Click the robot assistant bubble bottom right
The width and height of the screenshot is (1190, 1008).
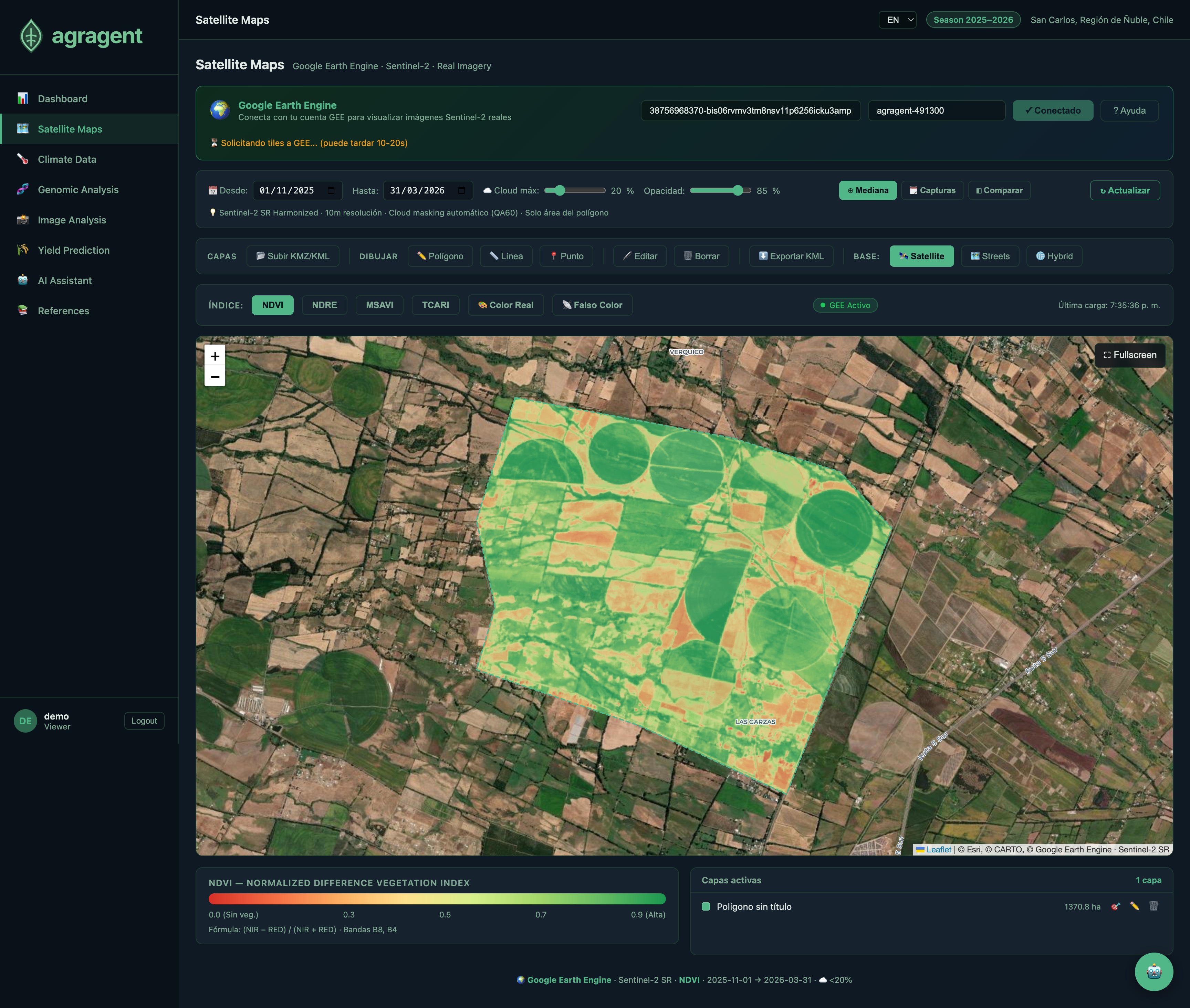1154,972
